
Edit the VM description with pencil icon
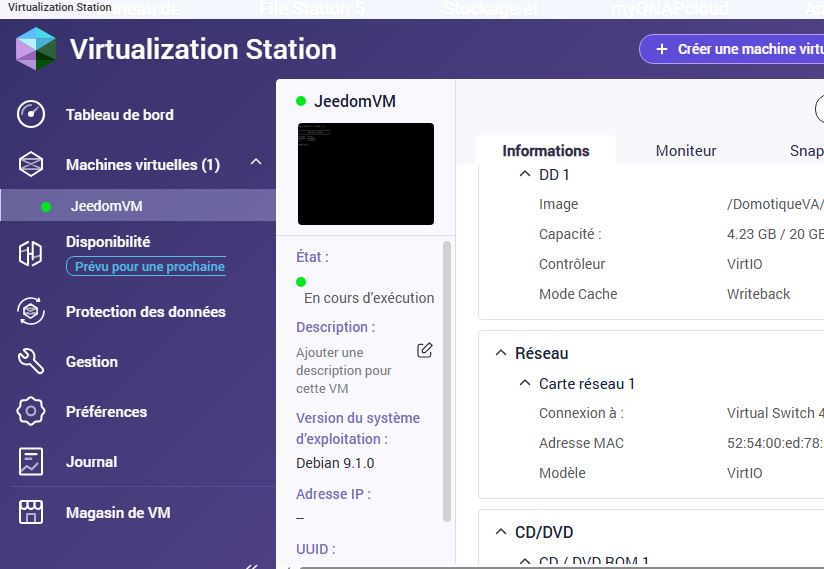[x=425, y=350]
